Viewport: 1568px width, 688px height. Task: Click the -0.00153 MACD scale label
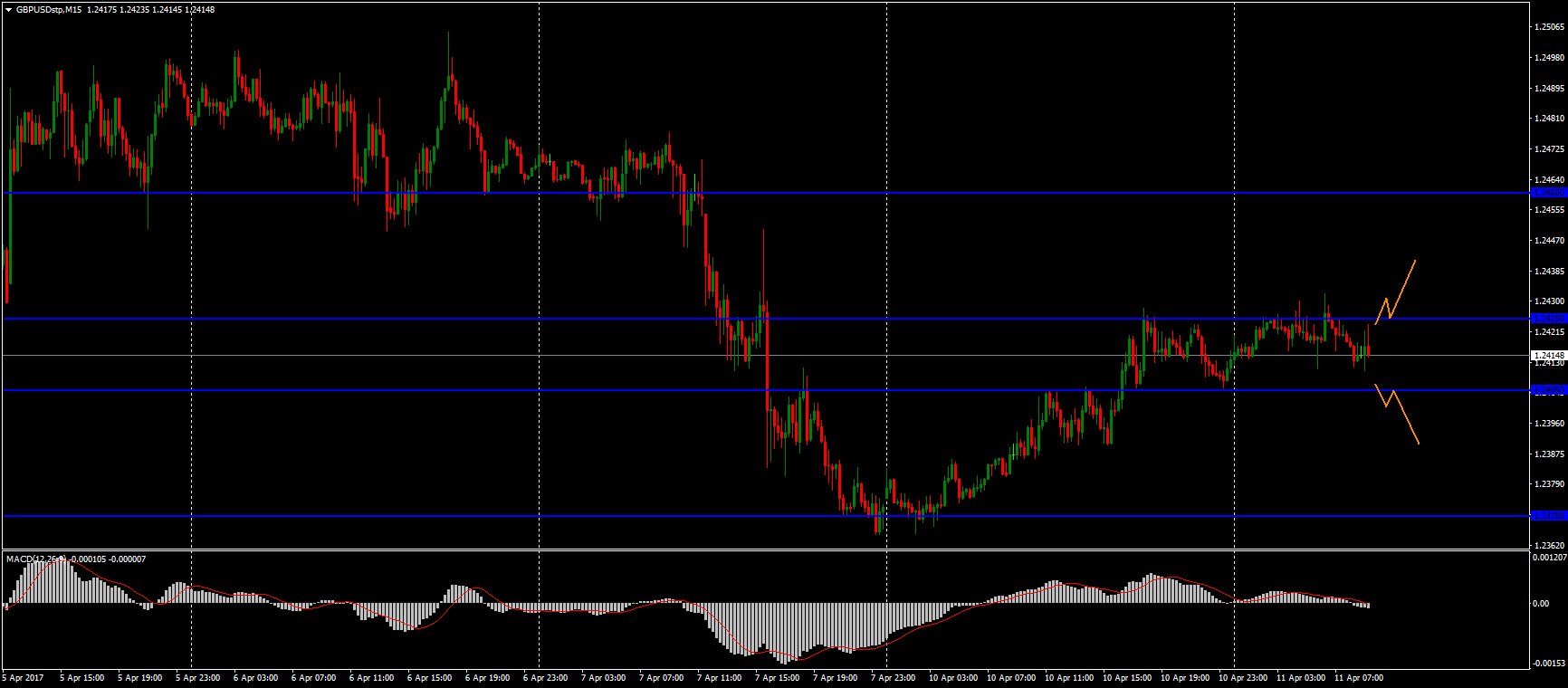click(x=1548, y=664)
